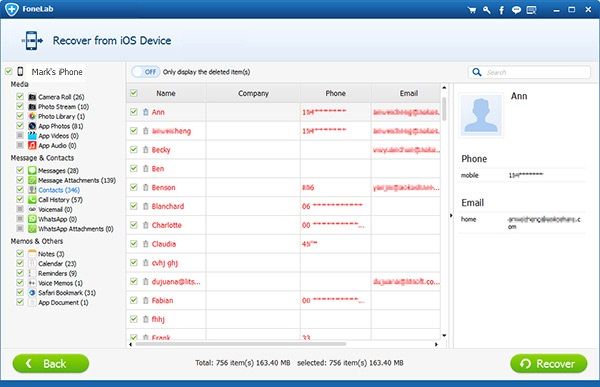
Task: Click Ann's contact avatar picture
Action: point(481,115)
